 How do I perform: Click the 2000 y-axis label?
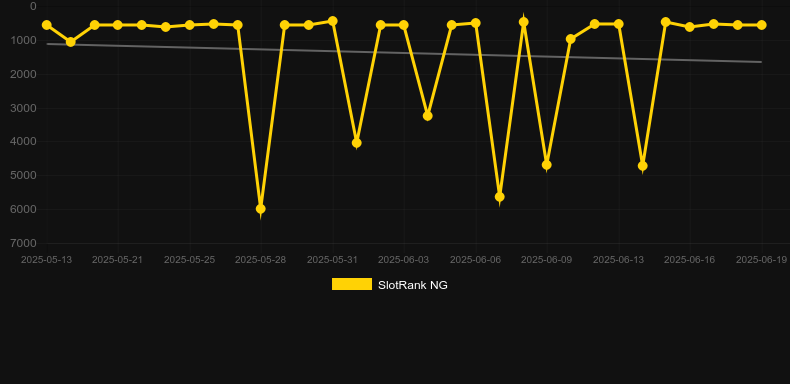(x=23, y=74)
